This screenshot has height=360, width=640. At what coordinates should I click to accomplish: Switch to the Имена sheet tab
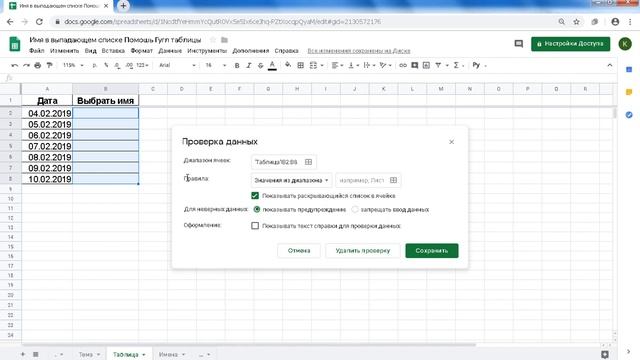[x=171, y=354]
